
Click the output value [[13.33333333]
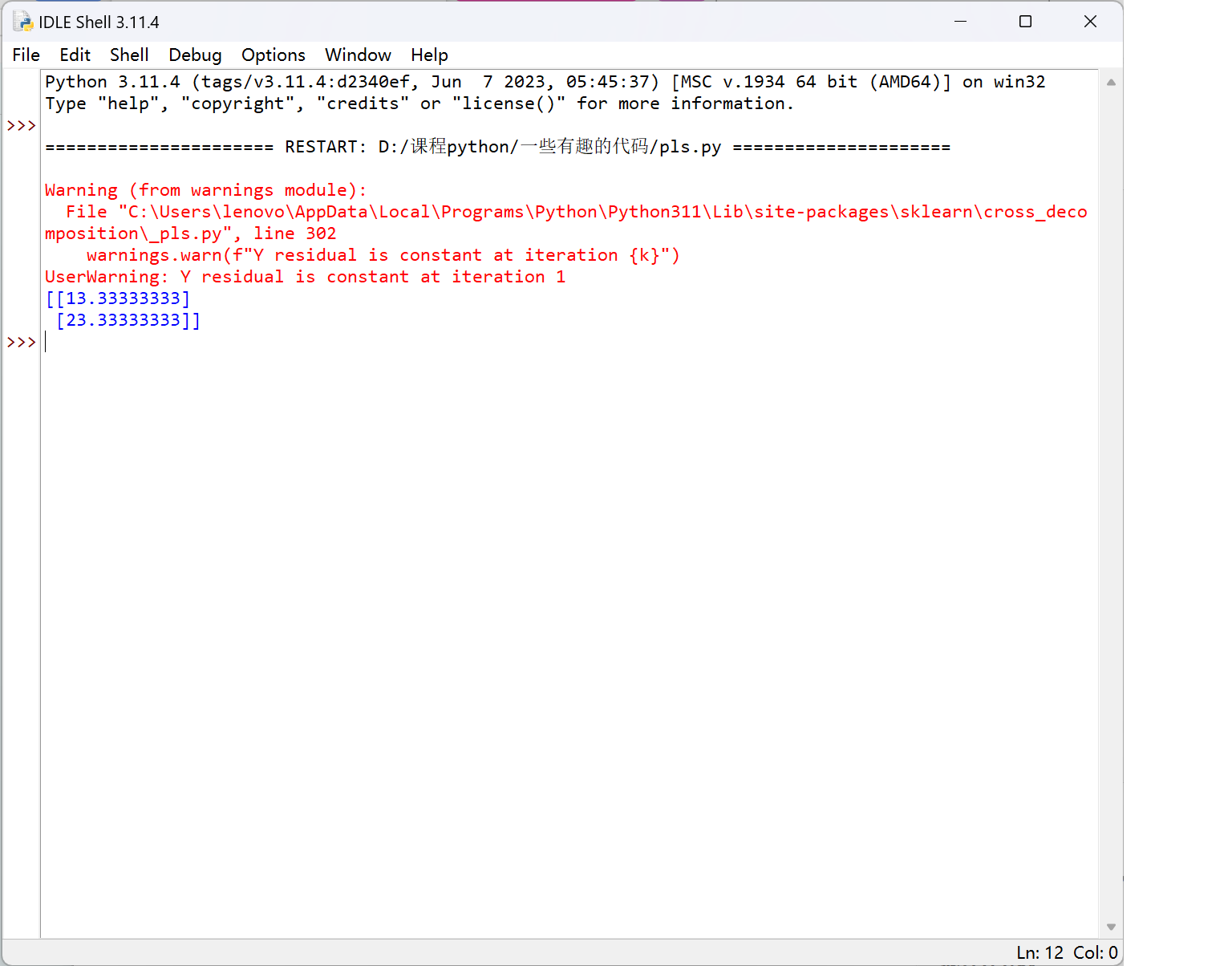tap(118, 298)
